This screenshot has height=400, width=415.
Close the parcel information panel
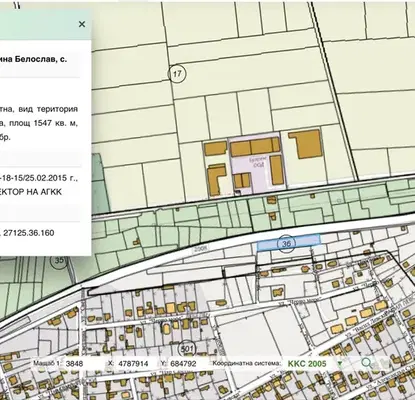coord(82,24)
